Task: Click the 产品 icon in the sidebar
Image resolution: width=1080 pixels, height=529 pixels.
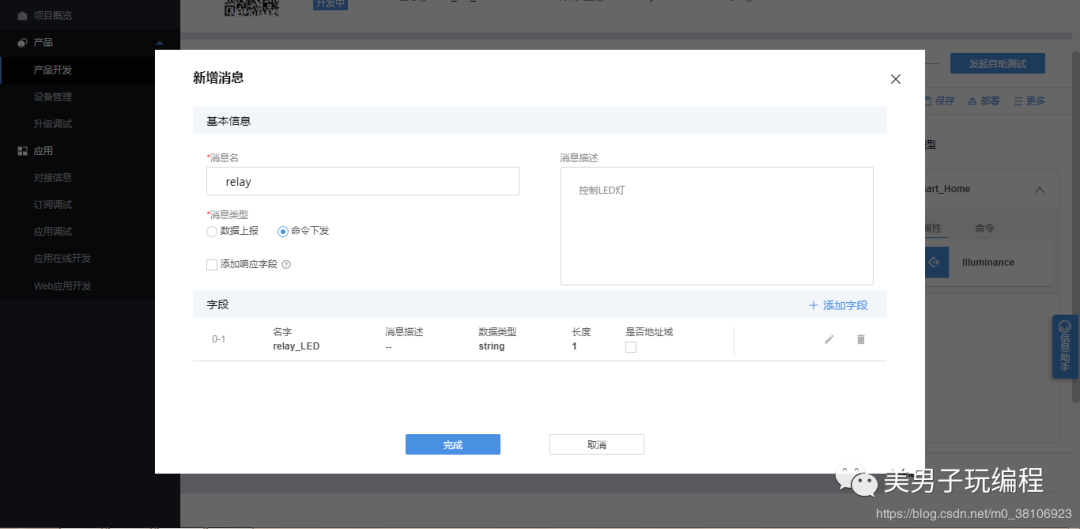Action: click(22, 43)
